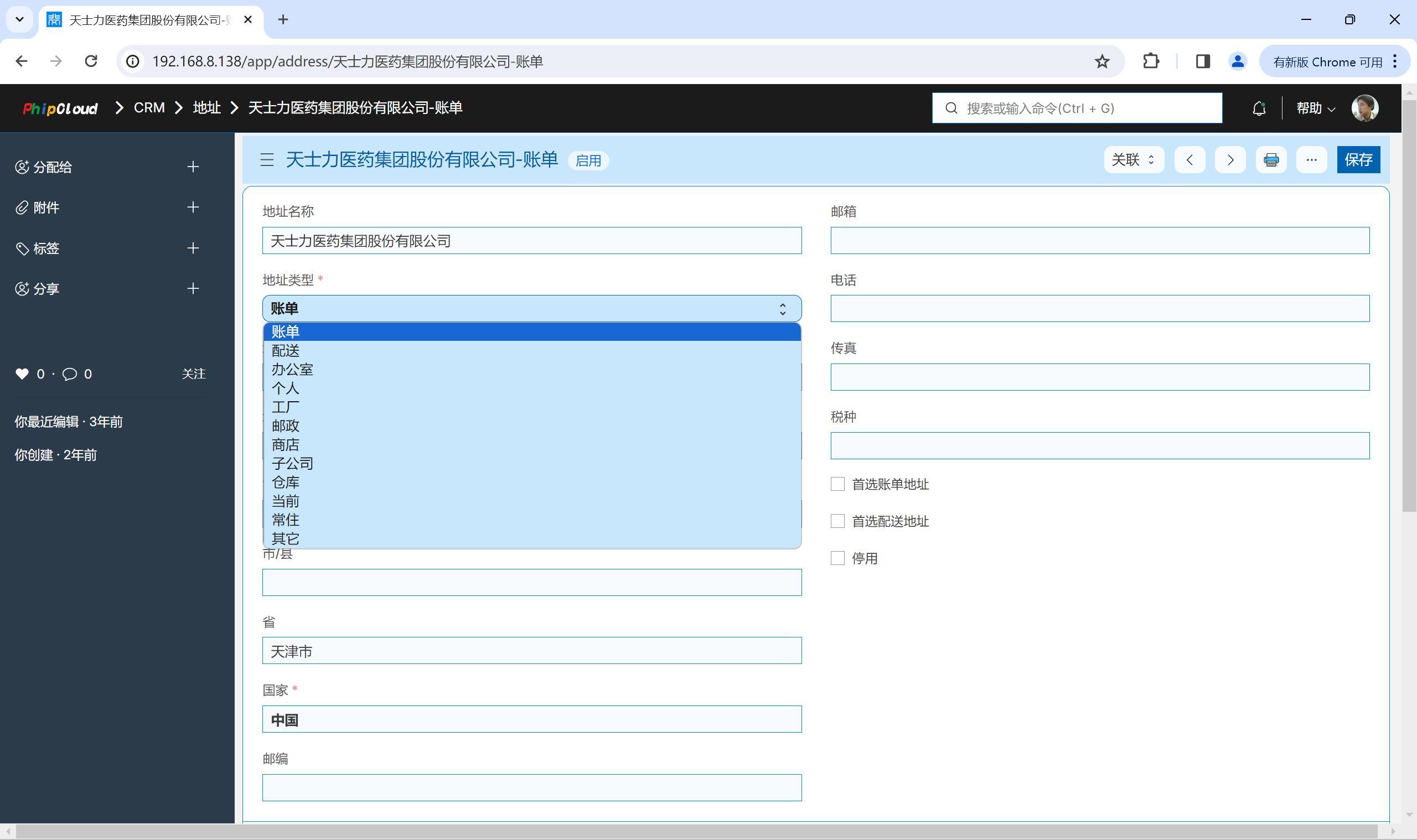
Task: Select 工厂 in the address type list
Action: pyautogui.click(x=531, y=407)
